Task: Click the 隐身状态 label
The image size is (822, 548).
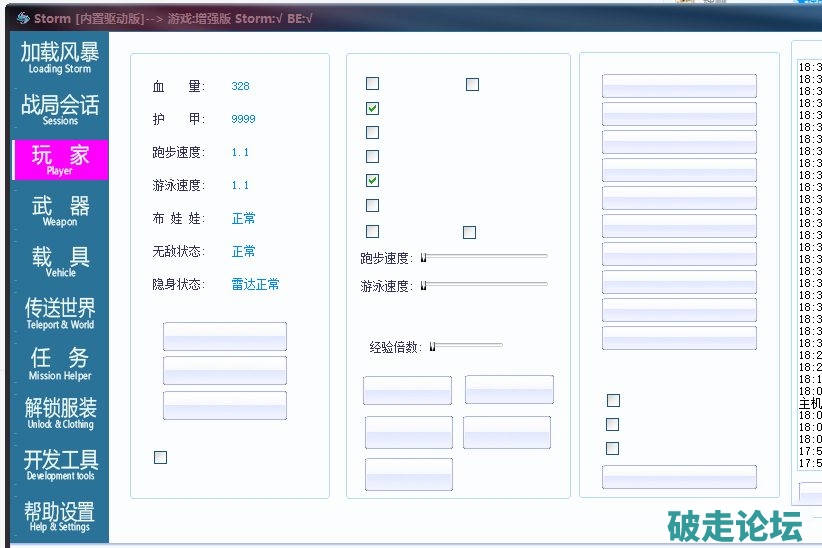Action: click(x=179, y=284)
